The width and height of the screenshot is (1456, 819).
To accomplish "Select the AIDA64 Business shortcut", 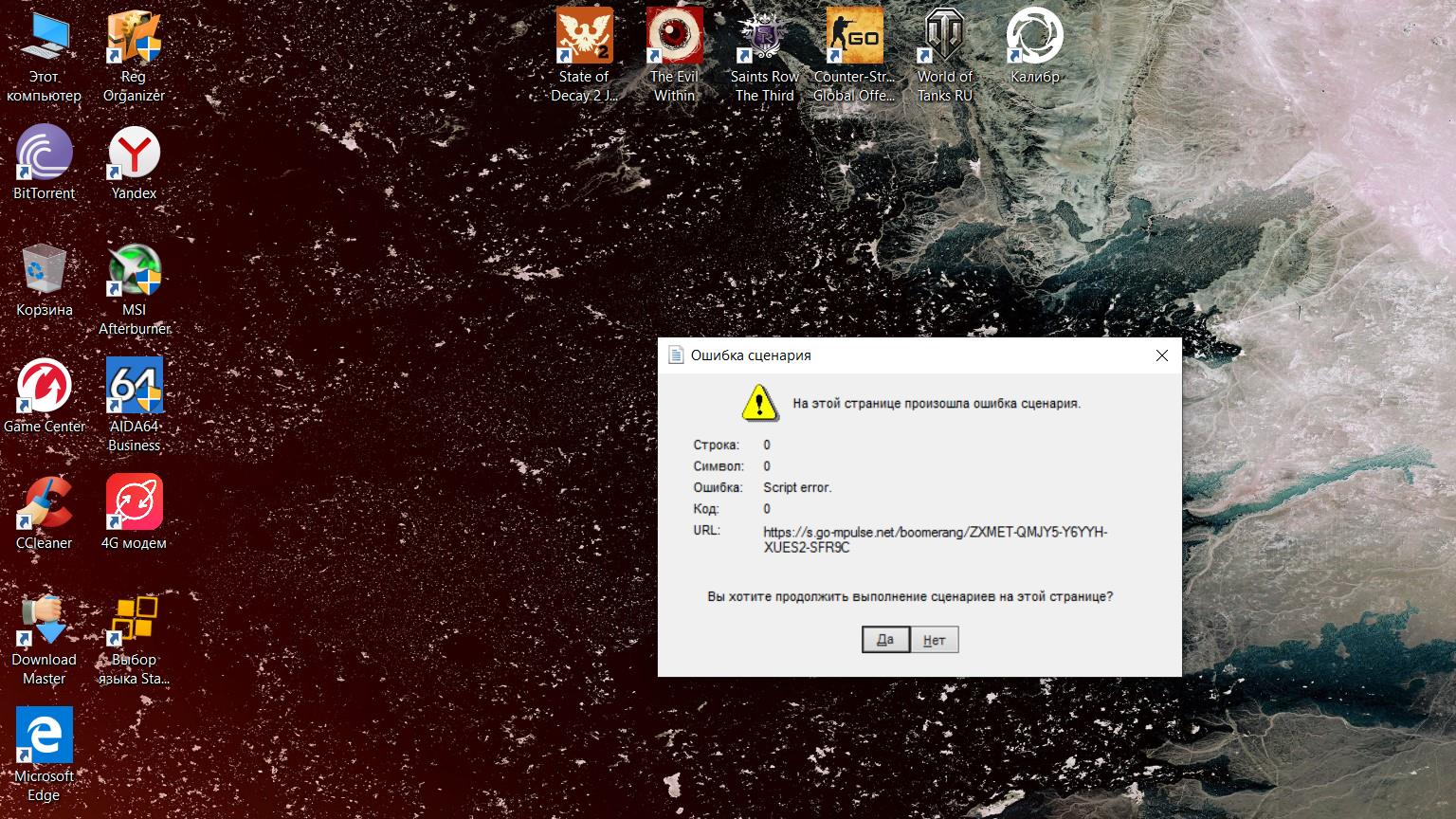I will pyautogui.click(x=134, y=406).
